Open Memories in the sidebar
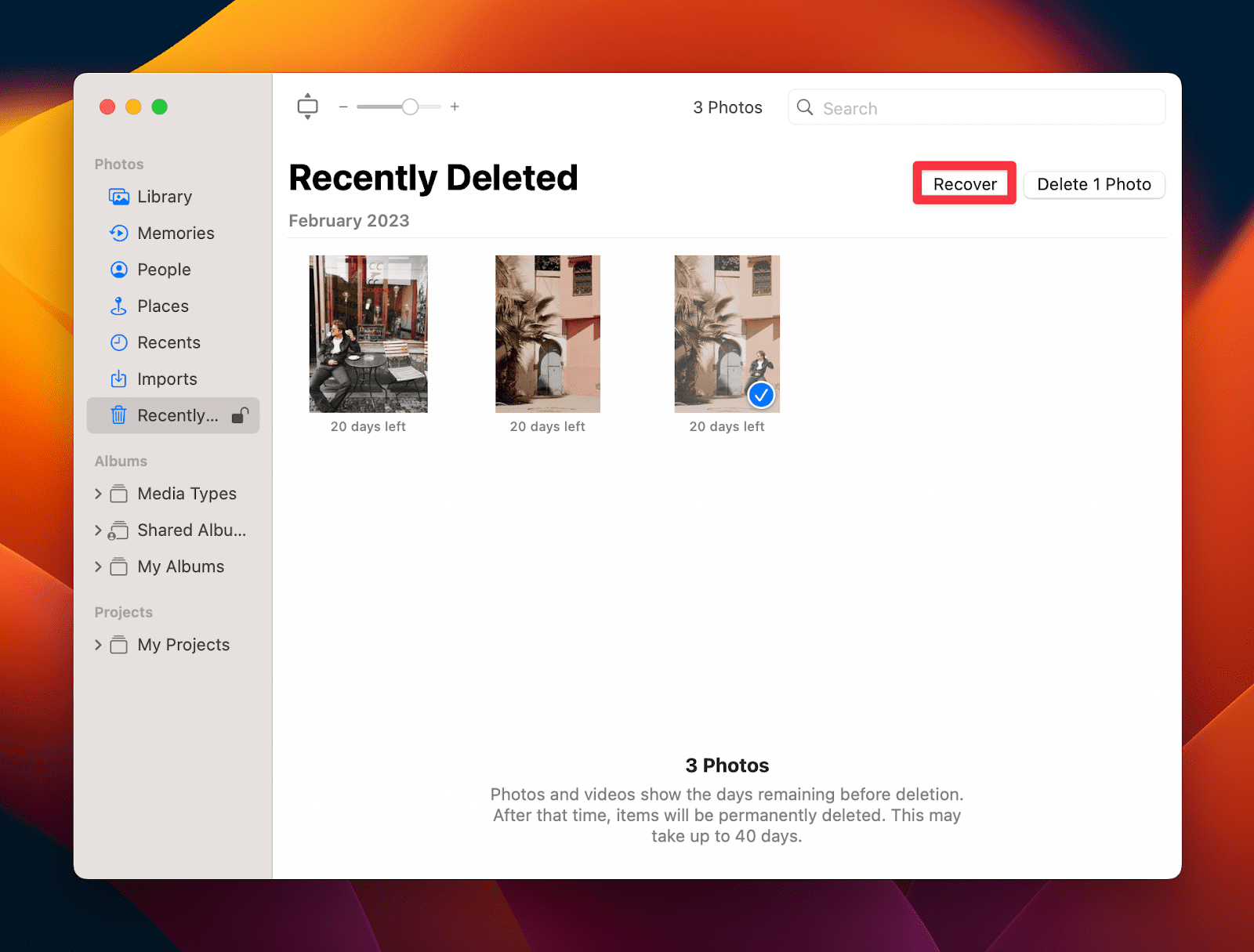The width and height of the screenshot is (1254, 952). [x=173, y=233]
